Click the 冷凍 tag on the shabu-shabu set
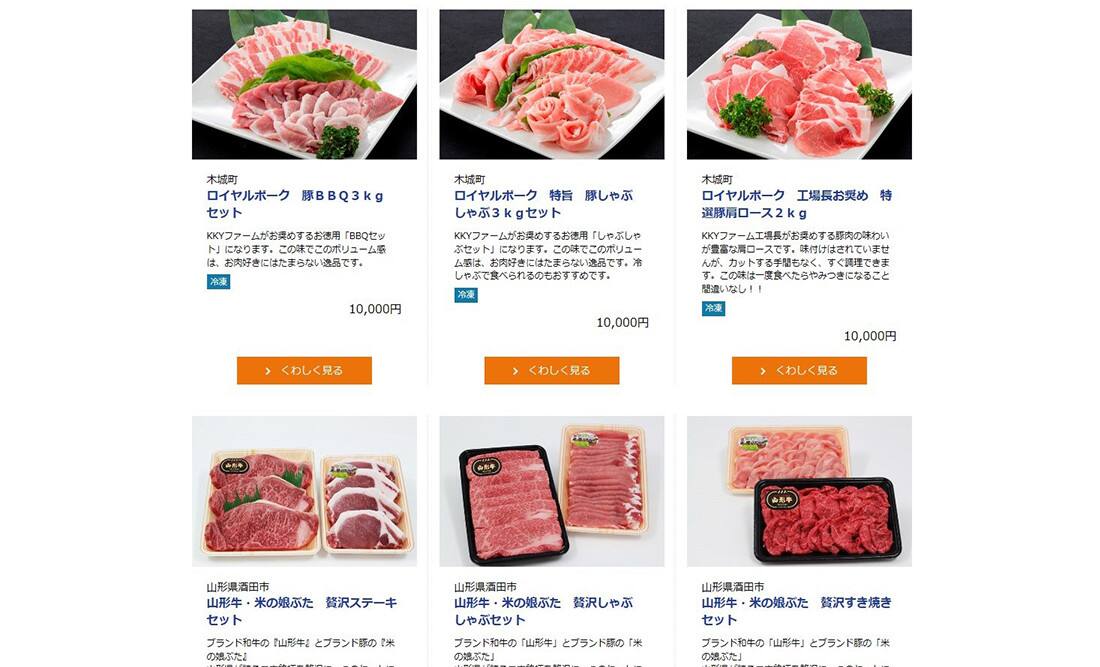Image resolution: width=1100 pixels, height=667 pixels. click(466, 295)
